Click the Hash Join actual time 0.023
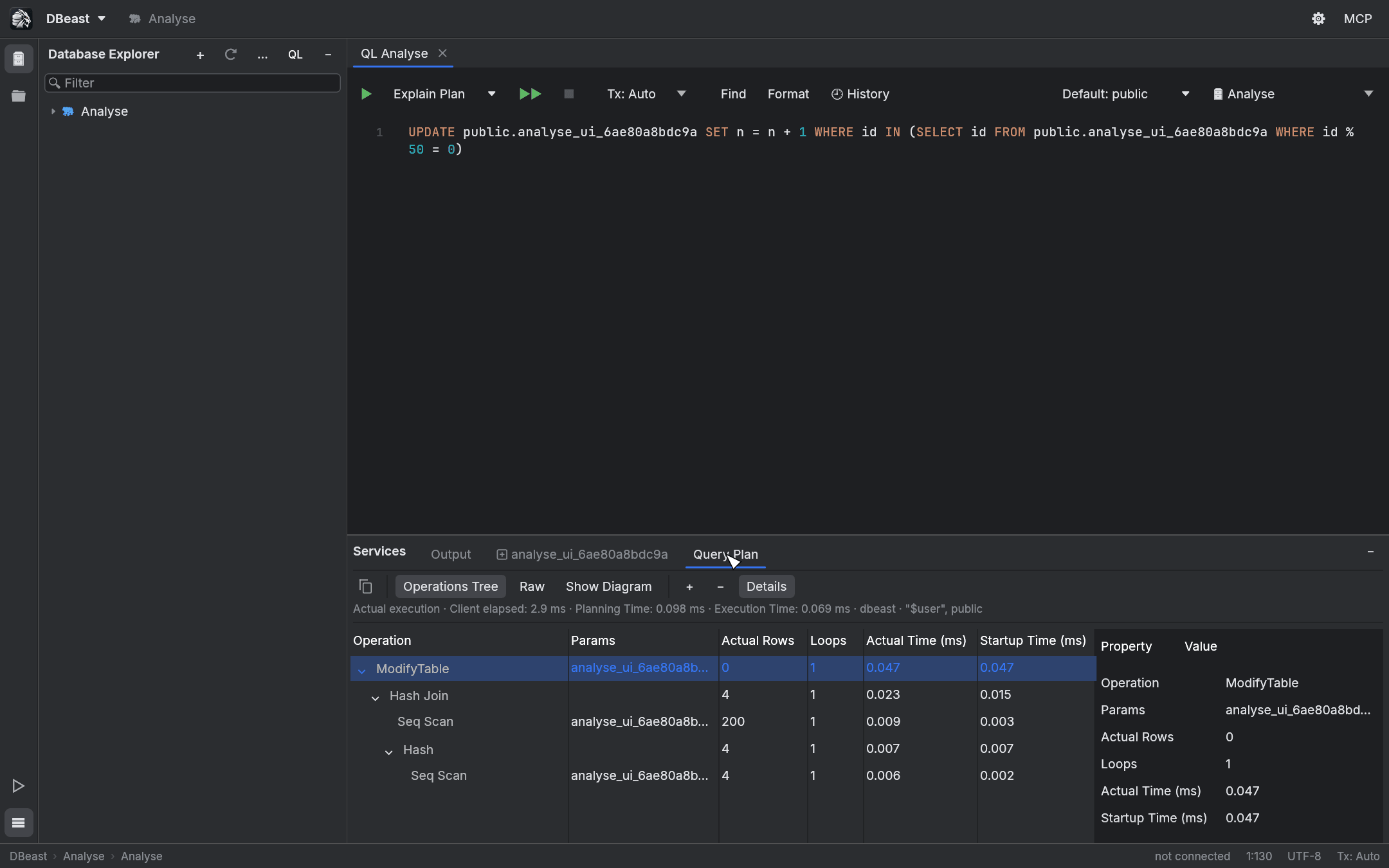 tap(883, 694)
